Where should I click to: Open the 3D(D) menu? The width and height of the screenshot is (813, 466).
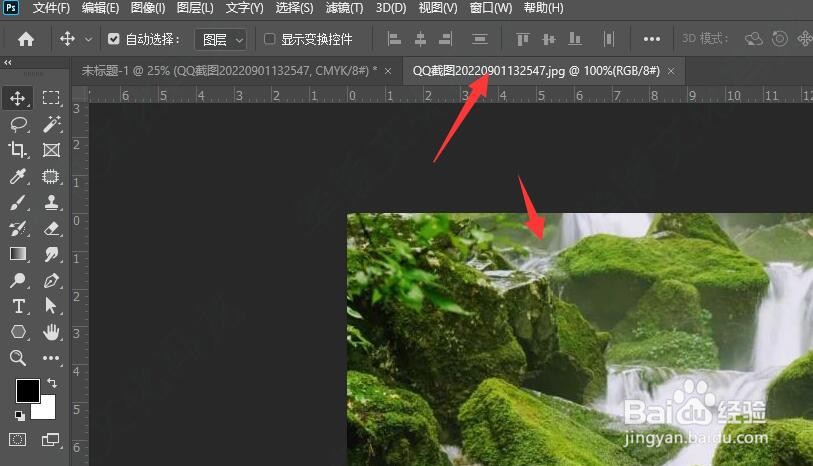(391, 8)
